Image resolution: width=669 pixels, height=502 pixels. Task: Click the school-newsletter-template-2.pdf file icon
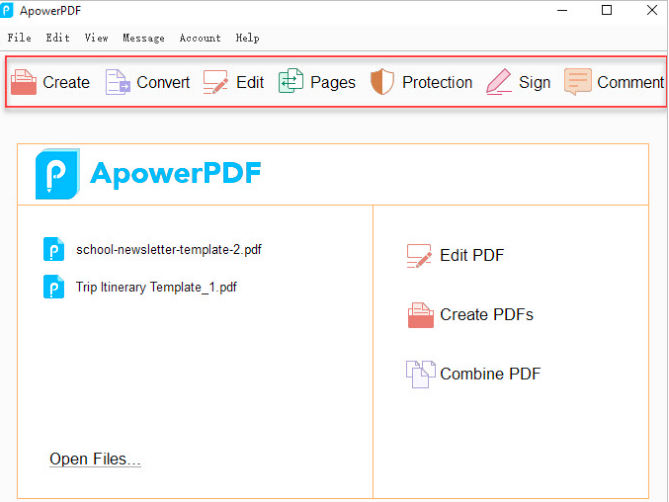[54, 249]
